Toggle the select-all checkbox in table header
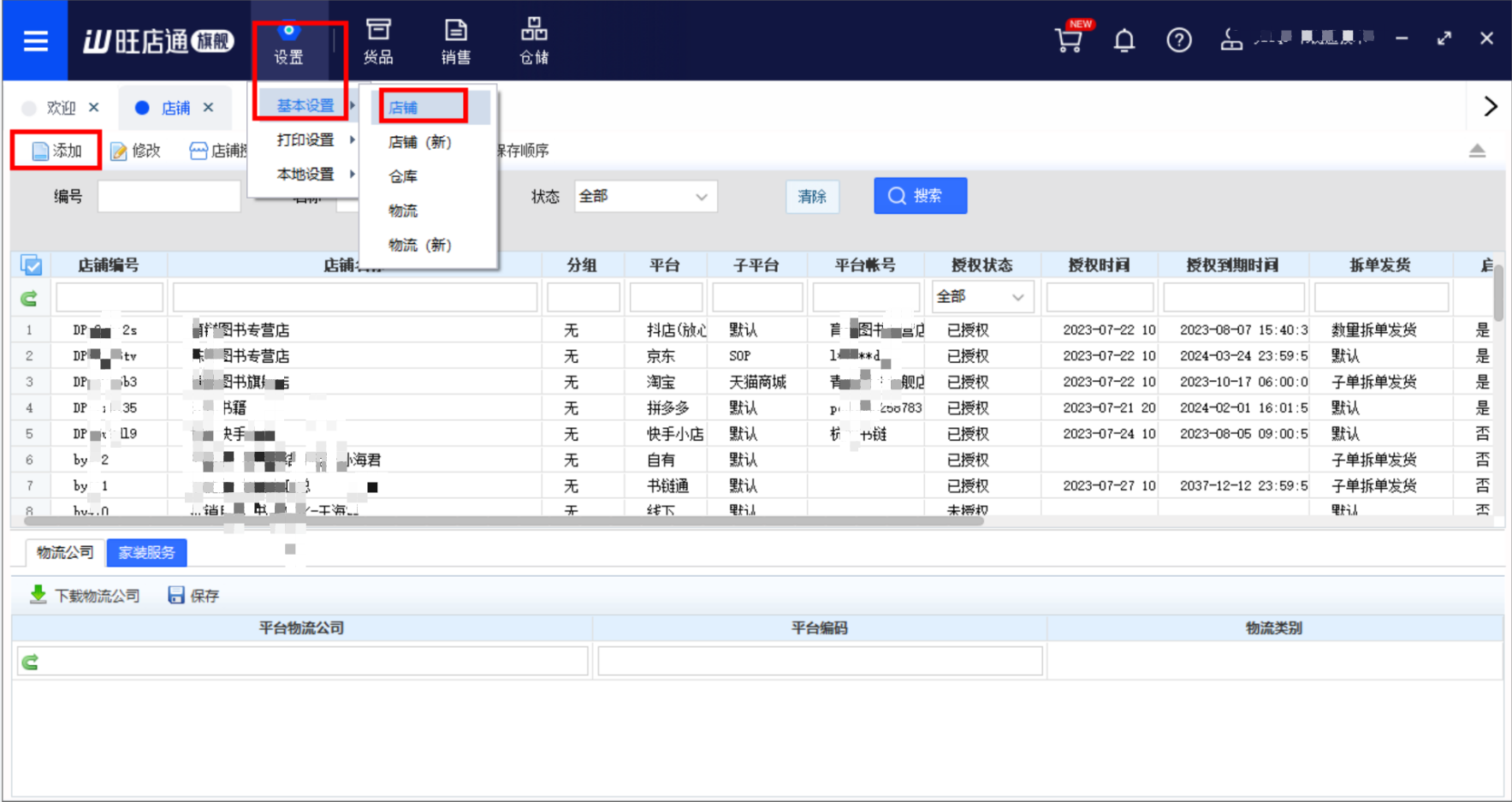 click(32, 265)
